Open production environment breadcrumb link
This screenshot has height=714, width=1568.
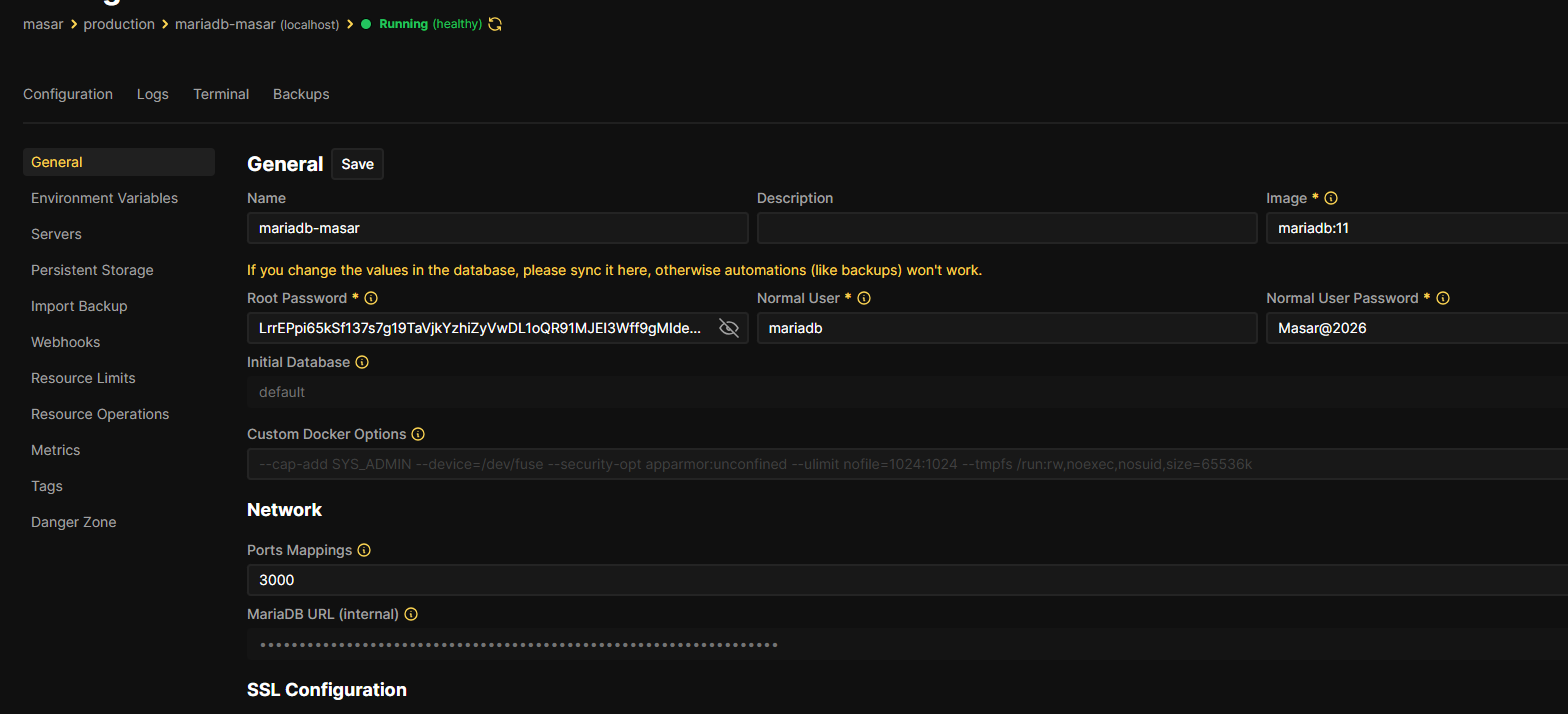(x=119, y=24)
